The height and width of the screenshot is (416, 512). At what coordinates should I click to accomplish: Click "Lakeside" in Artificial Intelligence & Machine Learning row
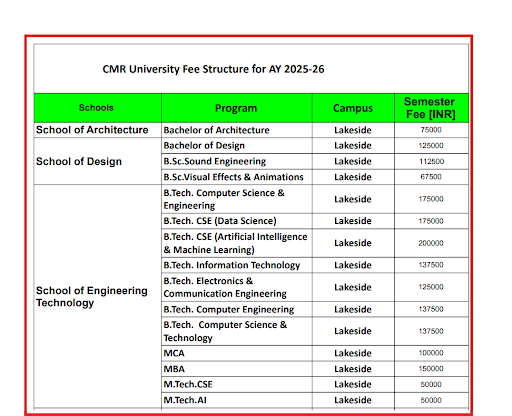tap(353, 243)
